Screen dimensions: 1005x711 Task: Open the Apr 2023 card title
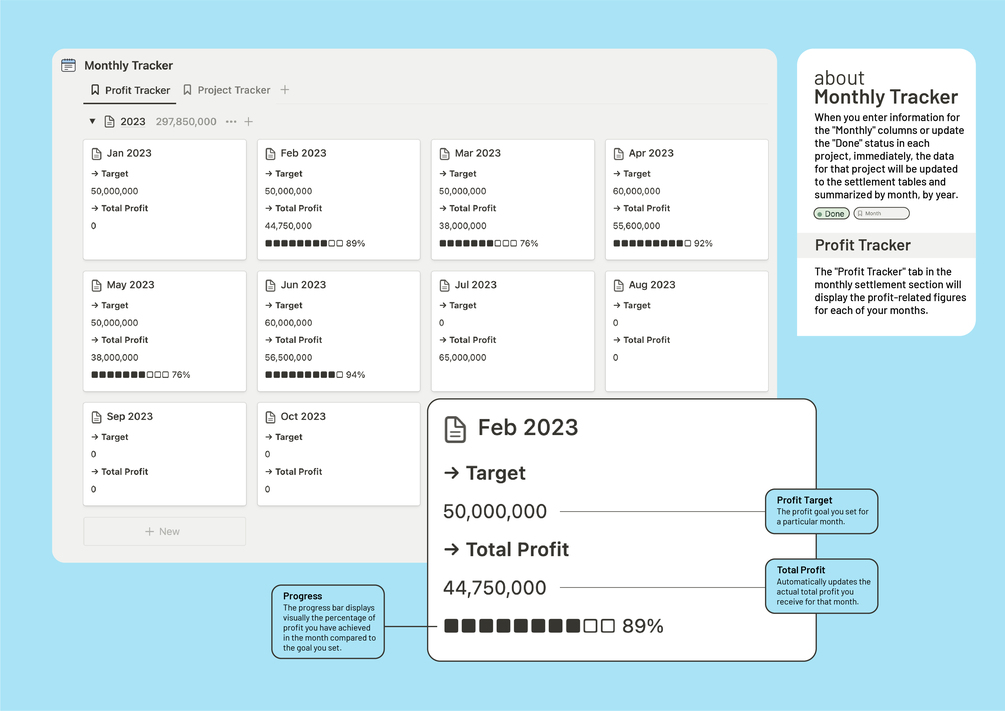click(651, 153)
